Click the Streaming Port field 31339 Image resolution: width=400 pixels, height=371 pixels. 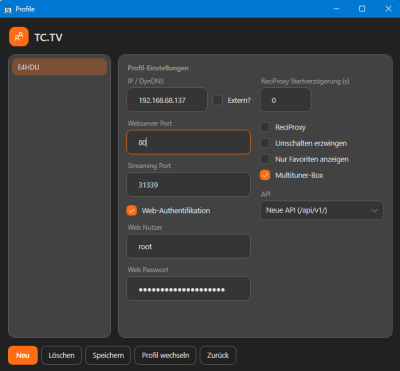188,184
